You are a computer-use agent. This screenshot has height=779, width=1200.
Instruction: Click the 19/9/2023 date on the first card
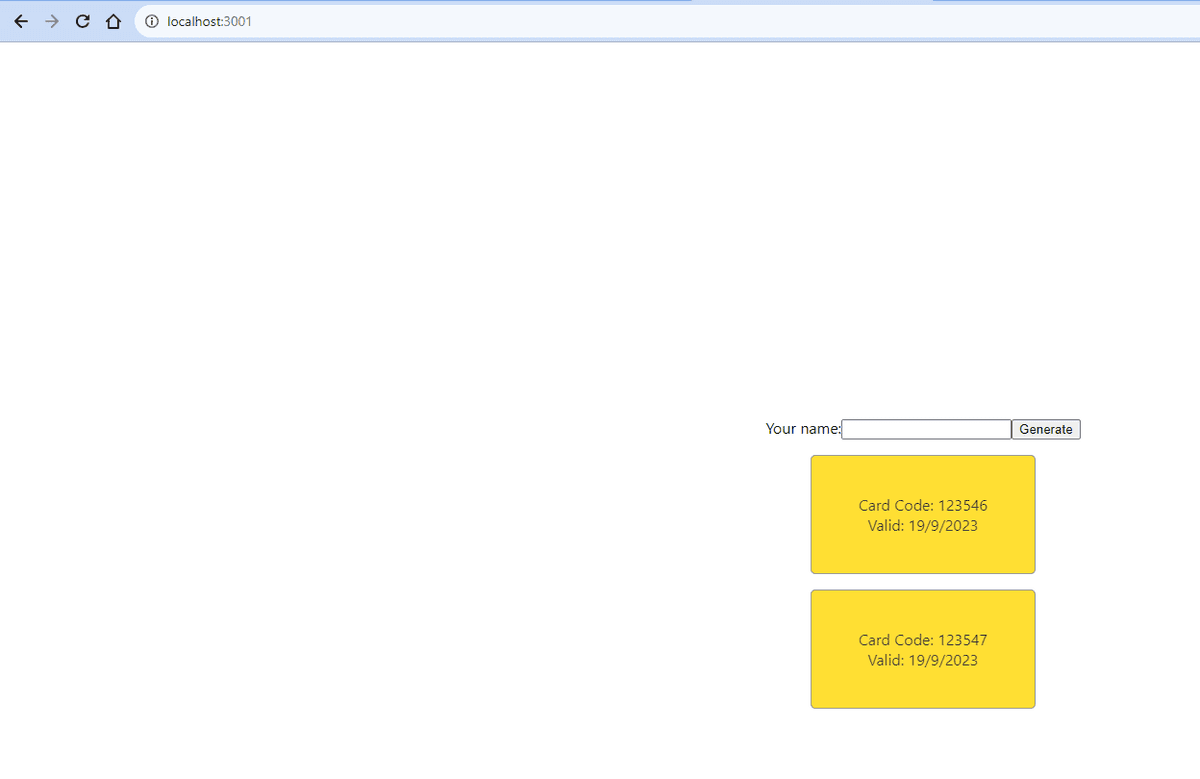point(942,526)
